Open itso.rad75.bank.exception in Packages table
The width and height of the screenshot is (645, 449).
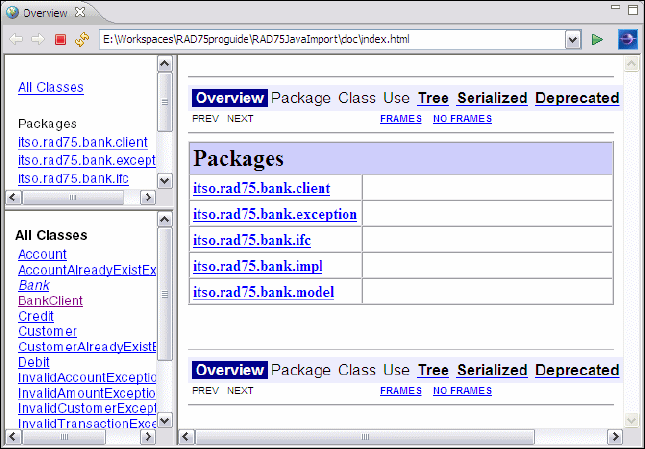coord(275,214)
